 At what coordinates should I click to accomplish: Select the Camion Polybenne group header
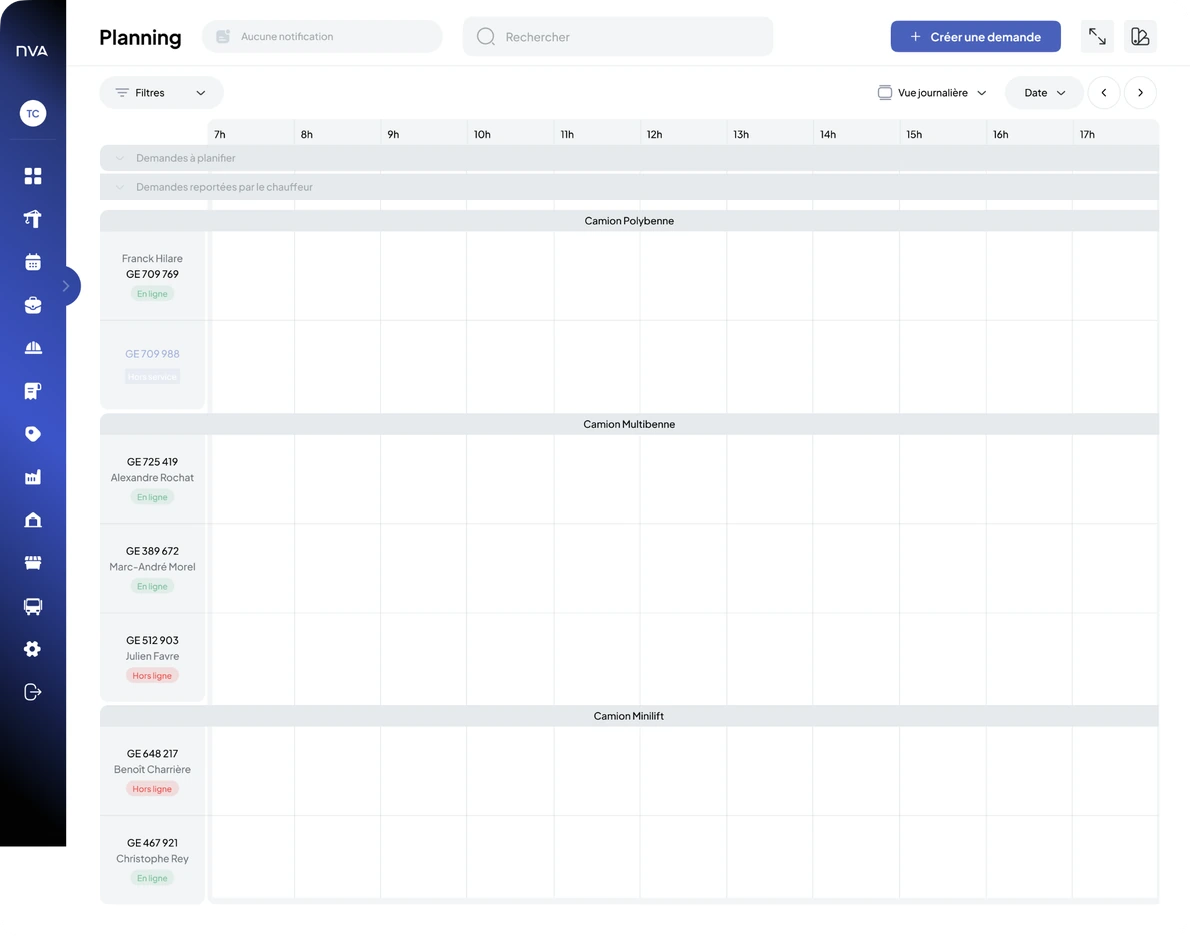629,221
